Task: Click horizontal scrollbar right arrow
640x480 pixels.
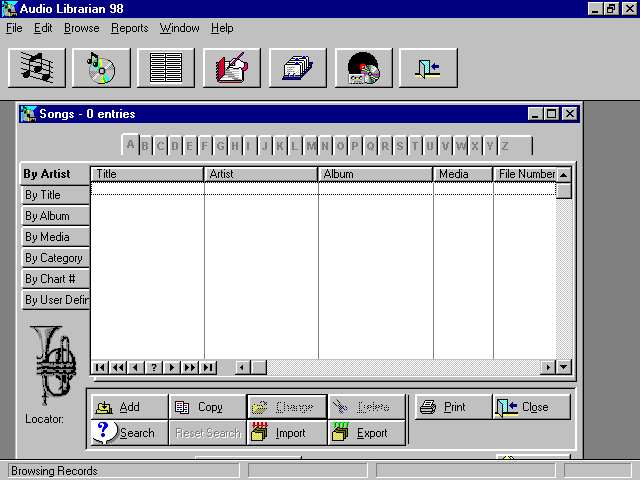Action: click(548, 367)
